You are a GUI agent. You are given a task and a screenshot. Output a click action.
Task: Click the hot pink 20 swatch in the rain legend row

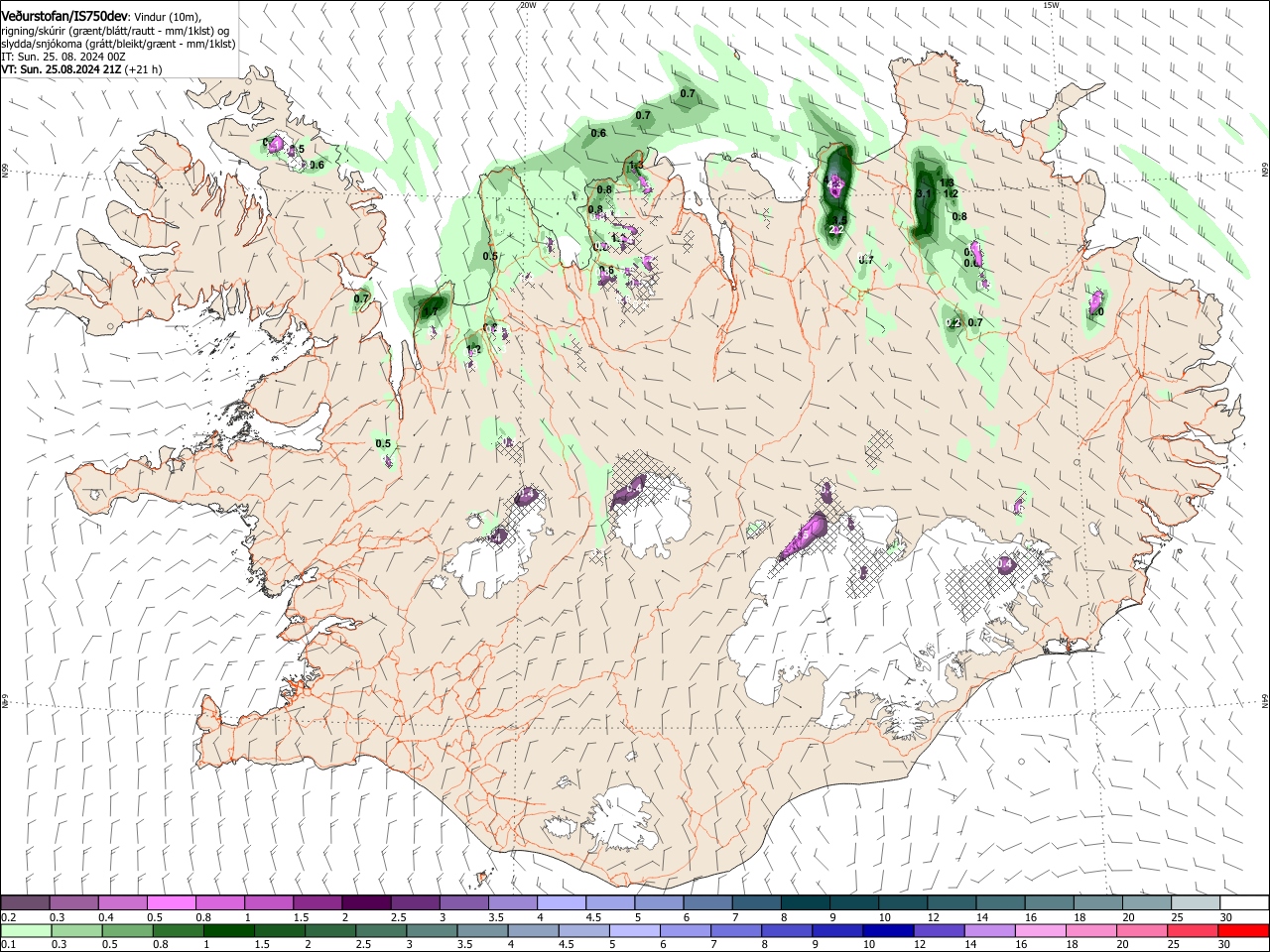click(x=1140, y=930)
